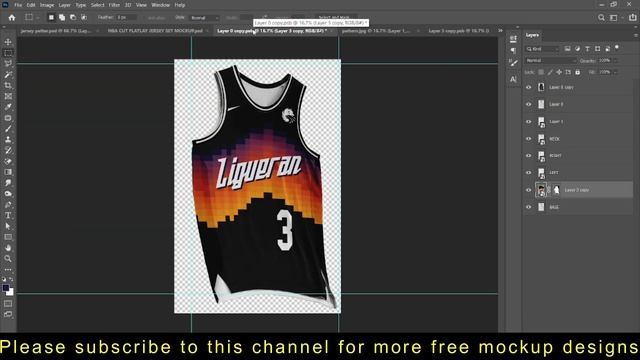Open the Character panel icon
Image resolution: width=640 pixels, height=360 pixels.
click(x=513, y=79)
